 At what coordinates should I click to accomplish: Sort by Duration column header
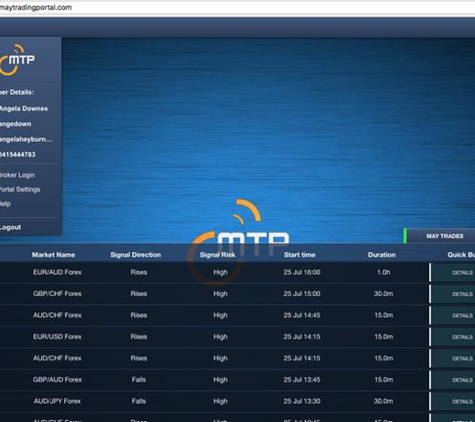tap(382, 255)
